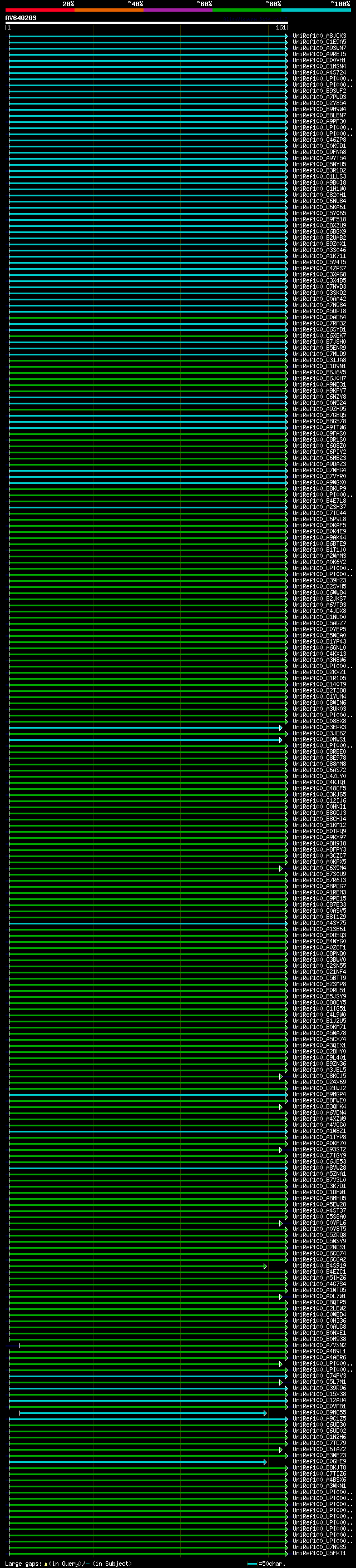Click hit label UniRef100_A4S724
Image resolution: width=356 pixels, height=1568 pixels.
click(319, 72)
